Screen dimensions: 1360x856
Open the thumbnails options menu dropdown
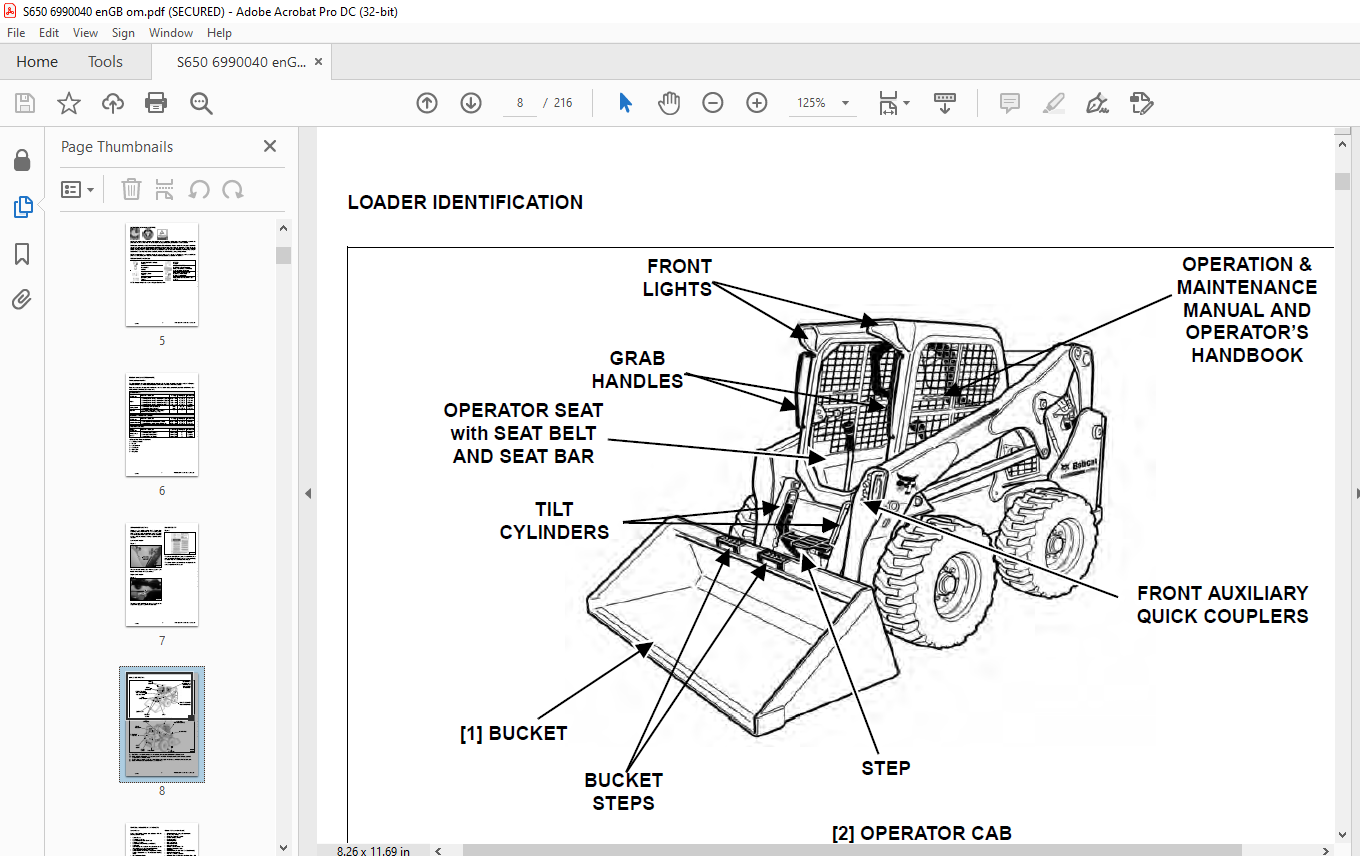[78, 189]
